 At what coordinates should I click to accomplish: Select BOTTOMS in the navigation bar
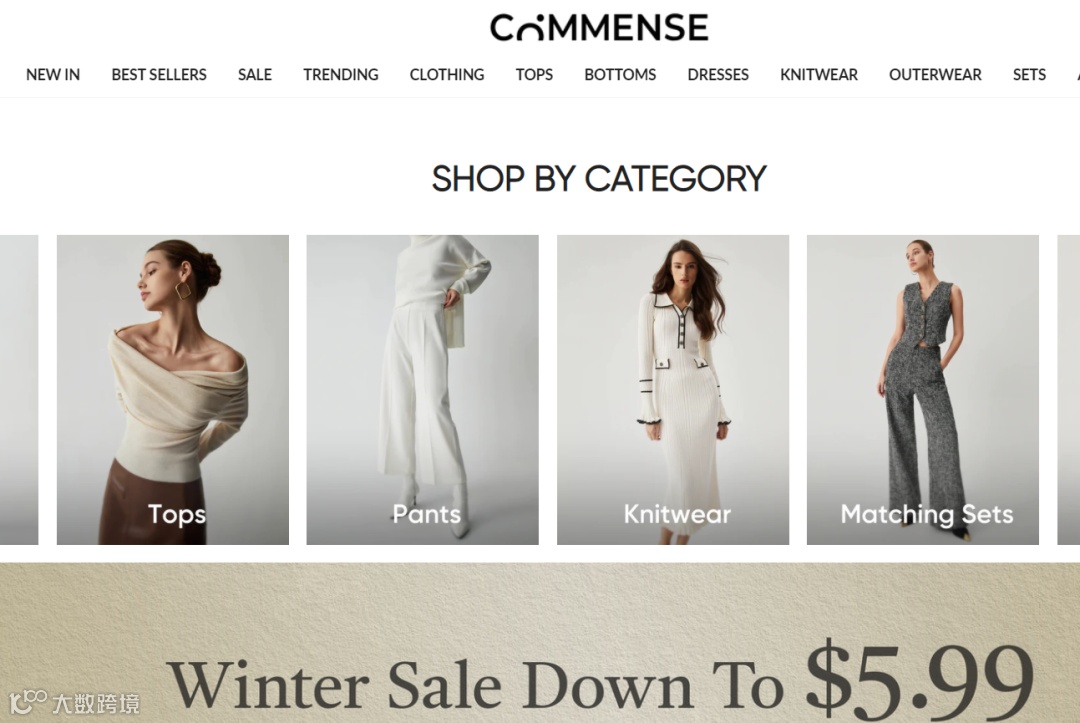coord(620,74)
